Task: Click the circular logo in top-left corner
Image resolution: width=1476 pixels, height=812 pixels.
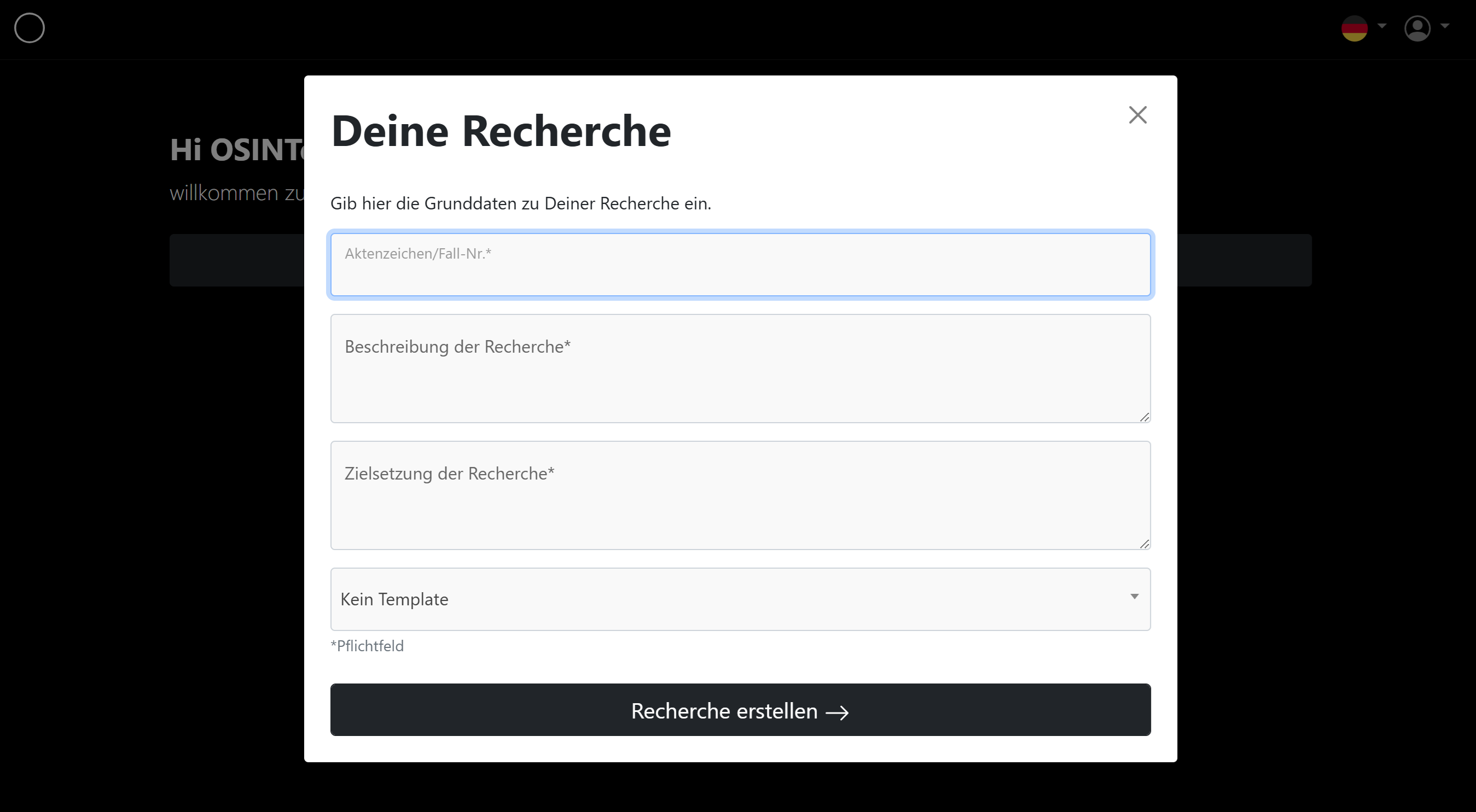Action: pyautogui.click(x=29, y=28)
